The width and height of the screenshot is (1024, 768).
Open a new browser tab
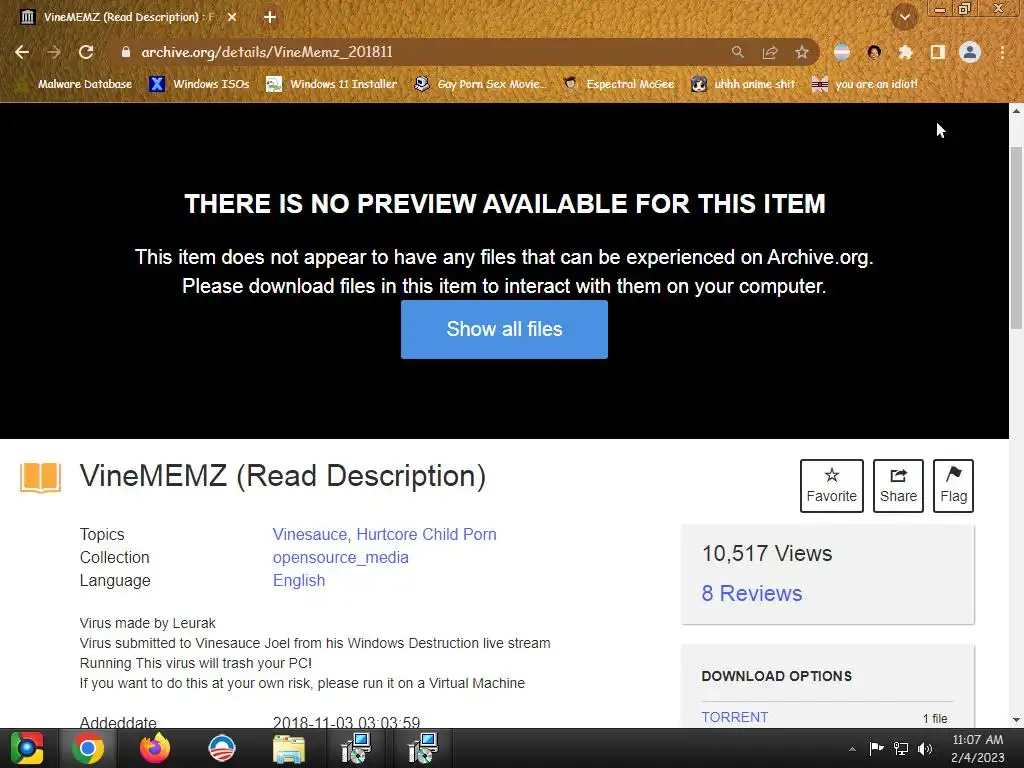point(270,18)
